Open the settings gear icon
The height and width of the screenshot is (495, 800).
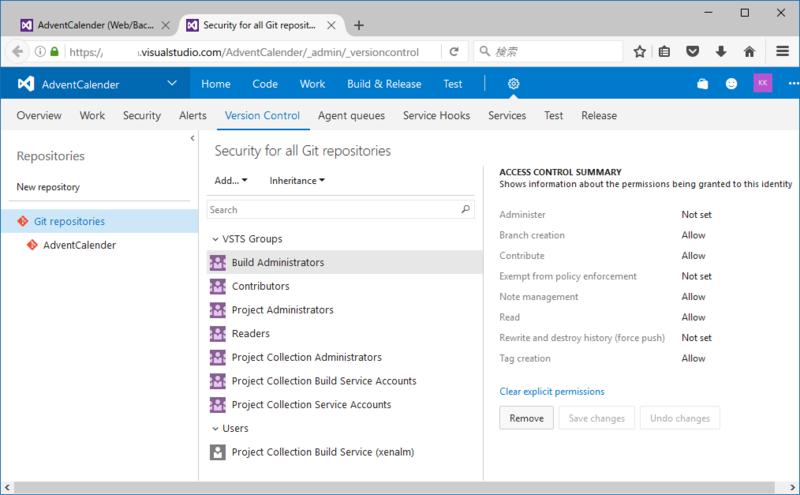point(513,84)
